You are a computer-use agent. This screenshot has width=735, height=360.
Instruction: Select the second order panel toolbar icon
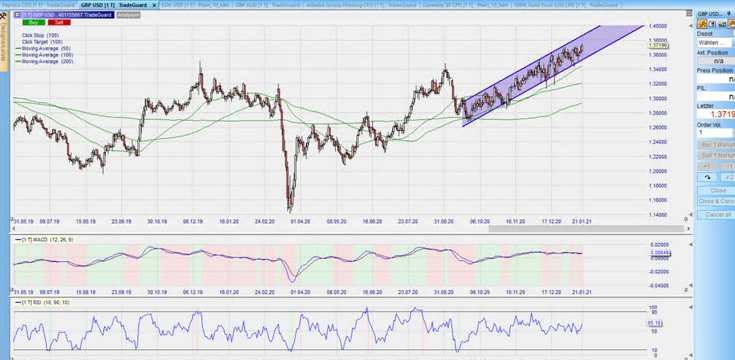[712, 24]
